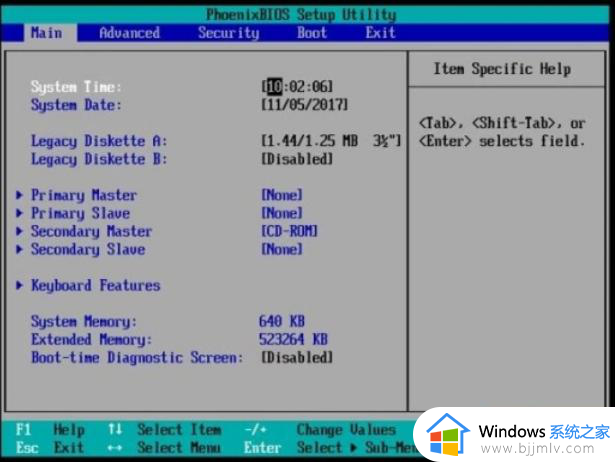The width and height of the screenshot is (615, 462).
Task: Expand the Primary Master submenu arrow
Action: pos(19,195)
